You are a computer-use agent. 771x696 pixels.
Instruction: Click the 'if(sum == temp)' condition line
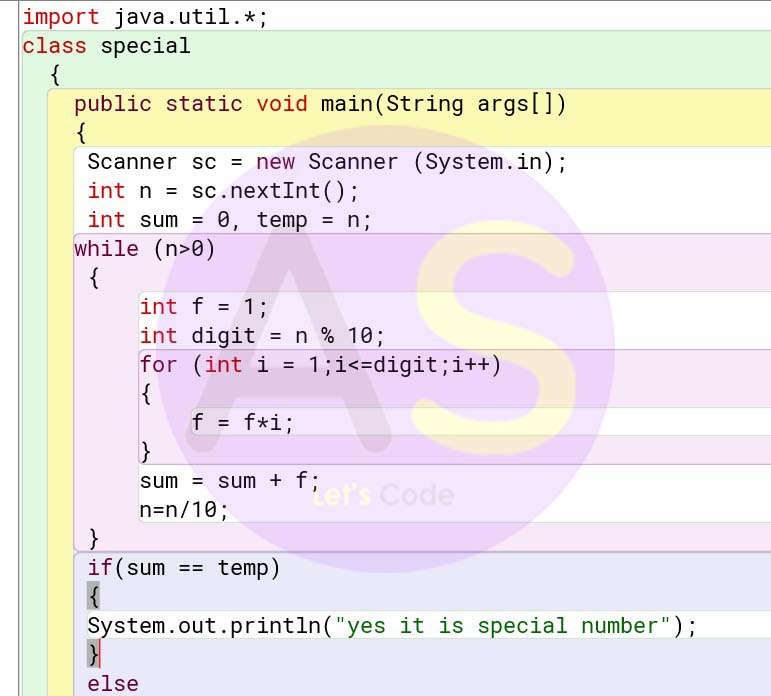184,568
